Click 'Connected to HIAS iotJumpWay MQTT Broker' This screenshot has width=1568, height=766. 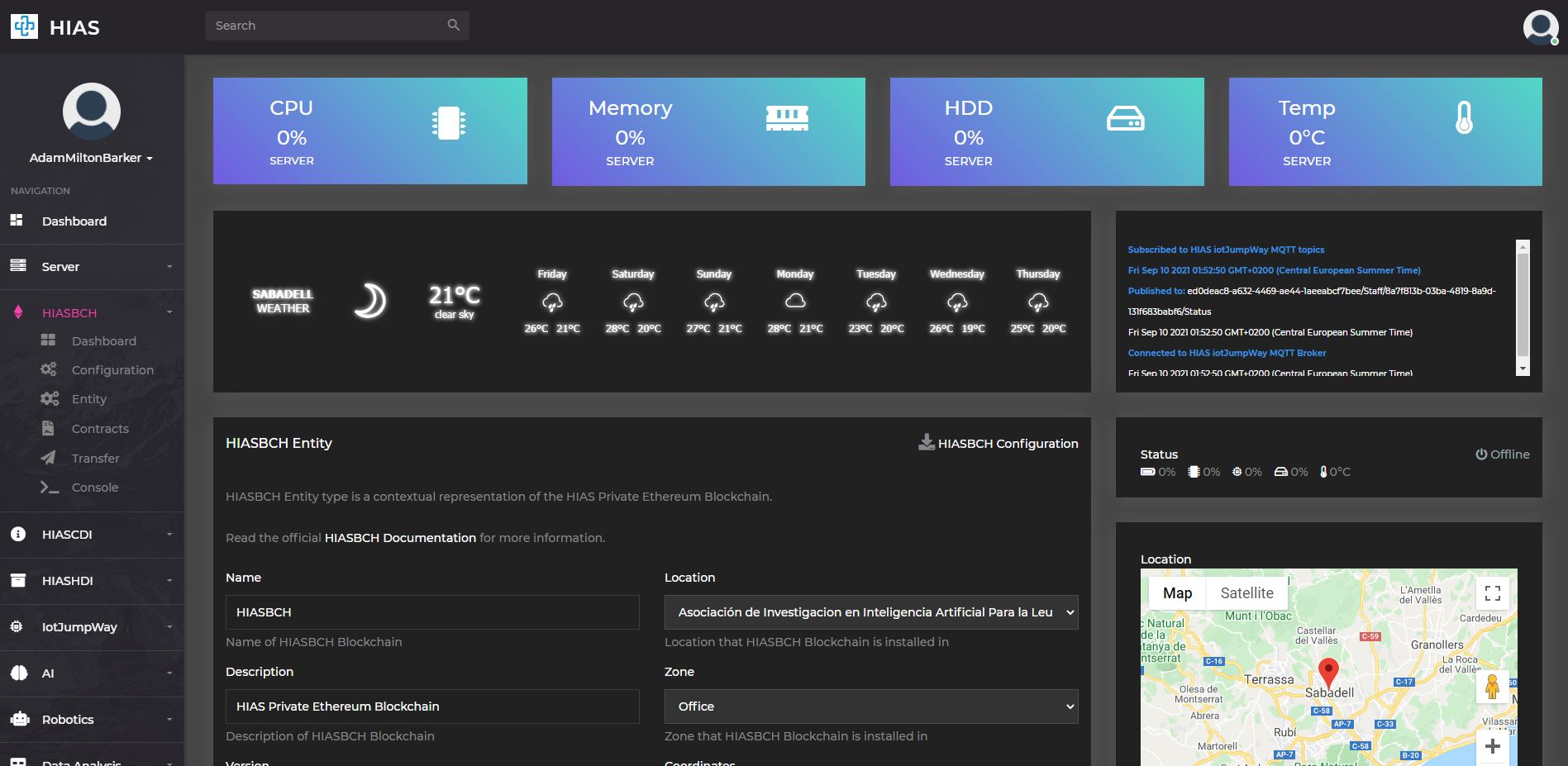pos(1227,353)
